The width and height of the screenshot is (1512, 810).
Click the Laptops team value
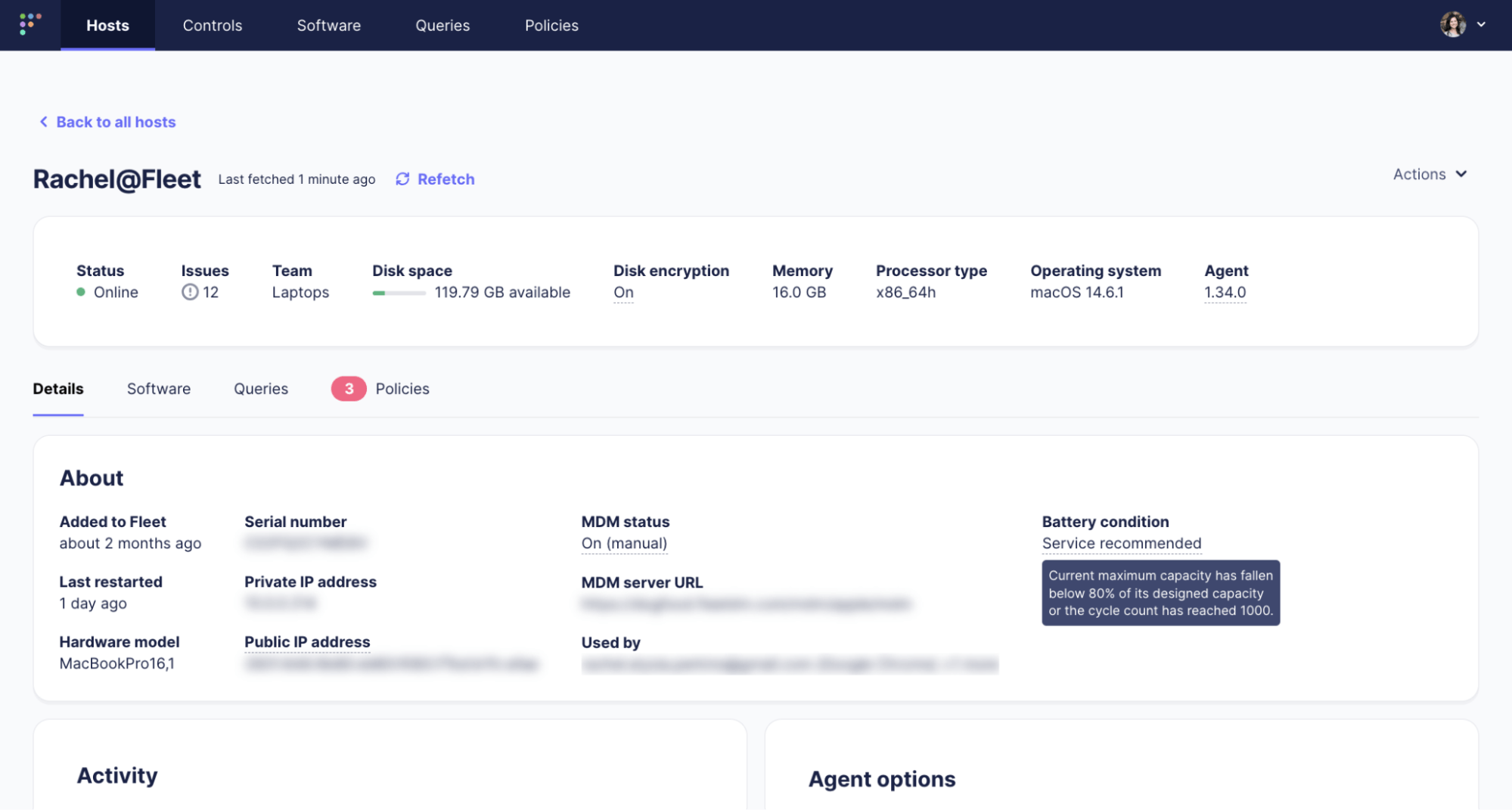pos(300,292)
